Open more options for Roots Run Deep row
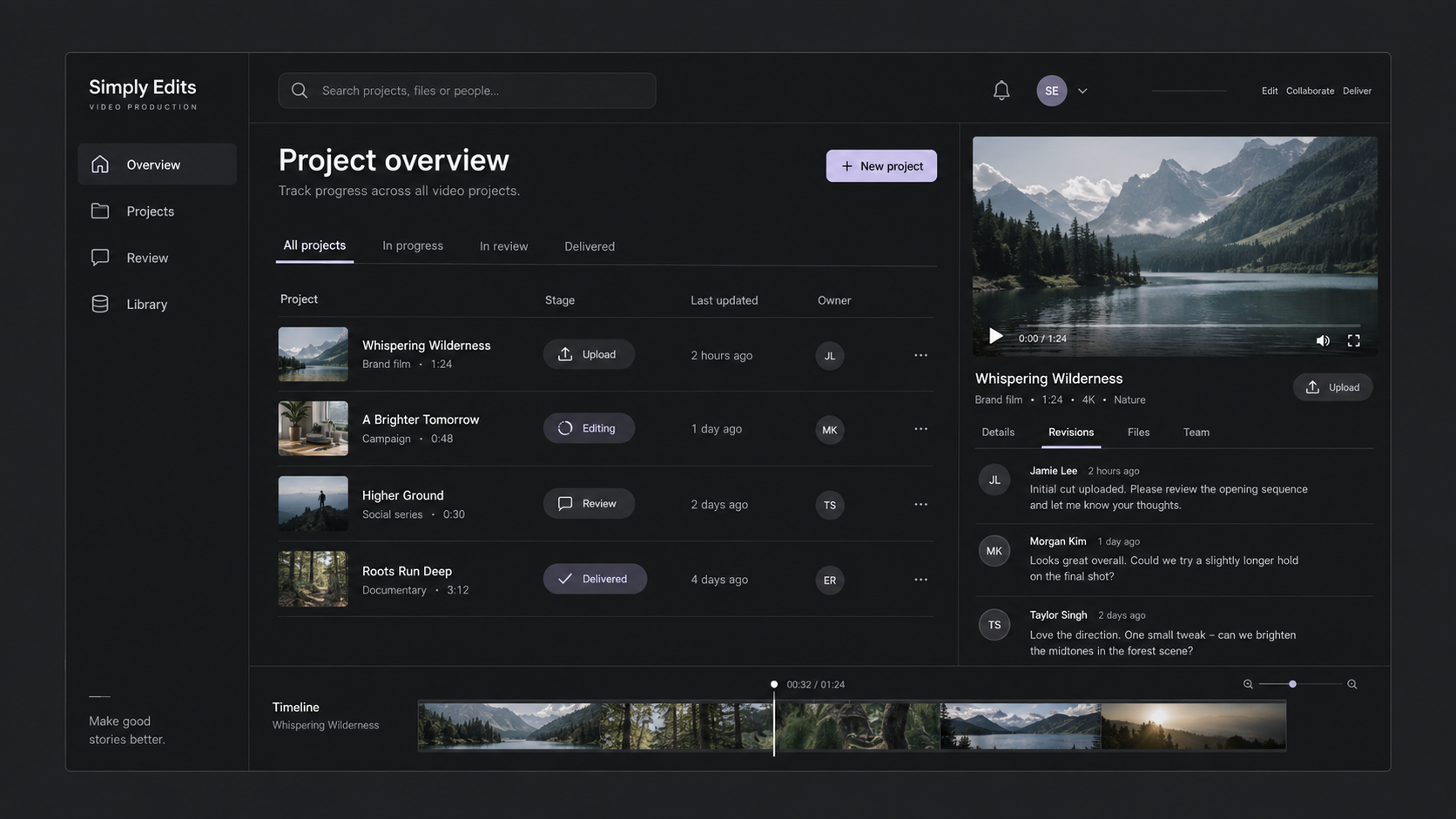 click(920, 580)
